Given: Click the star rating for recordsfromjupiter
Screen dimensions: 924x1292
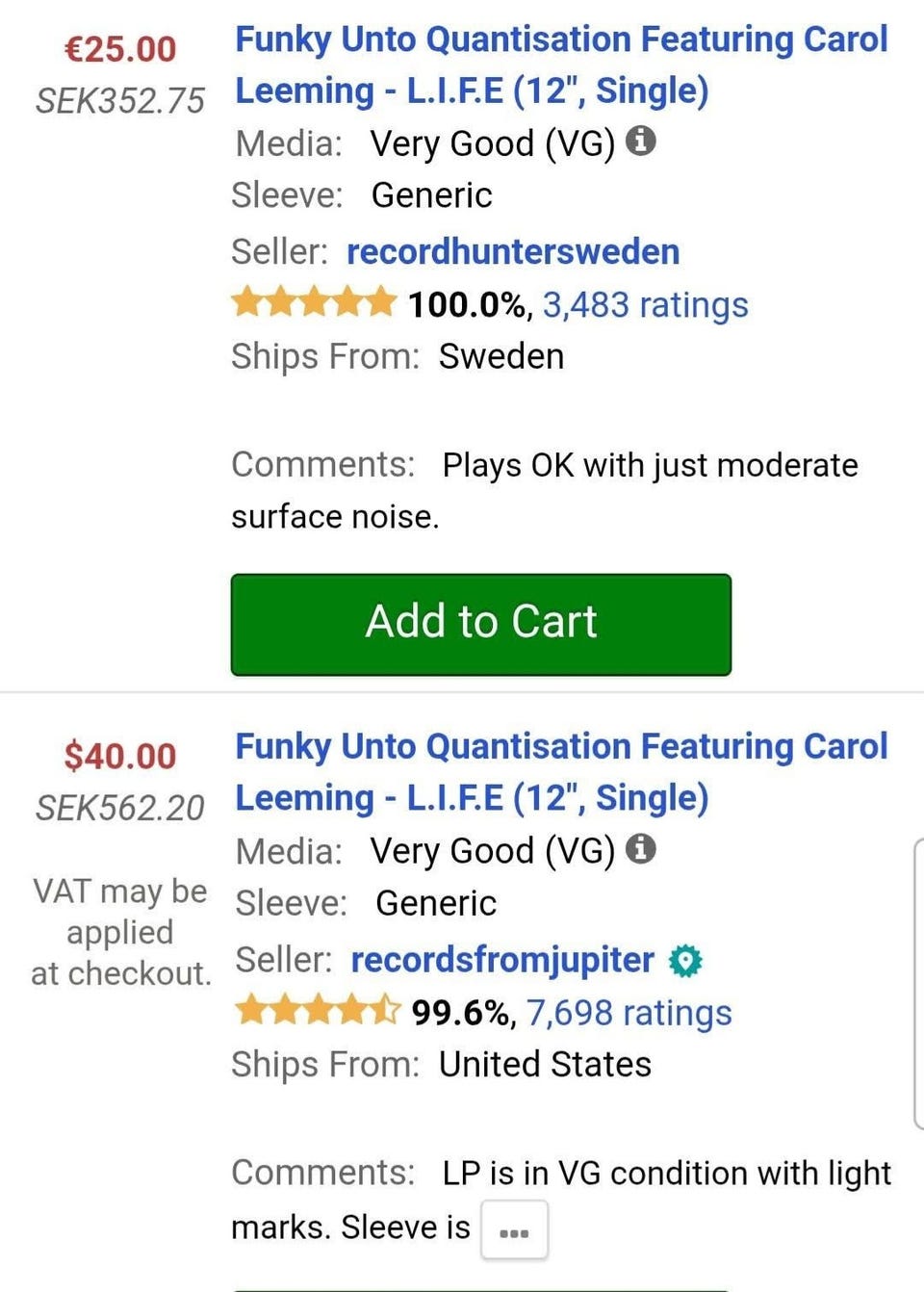Looking at the screenshot, I should [x=318, y=1011].
